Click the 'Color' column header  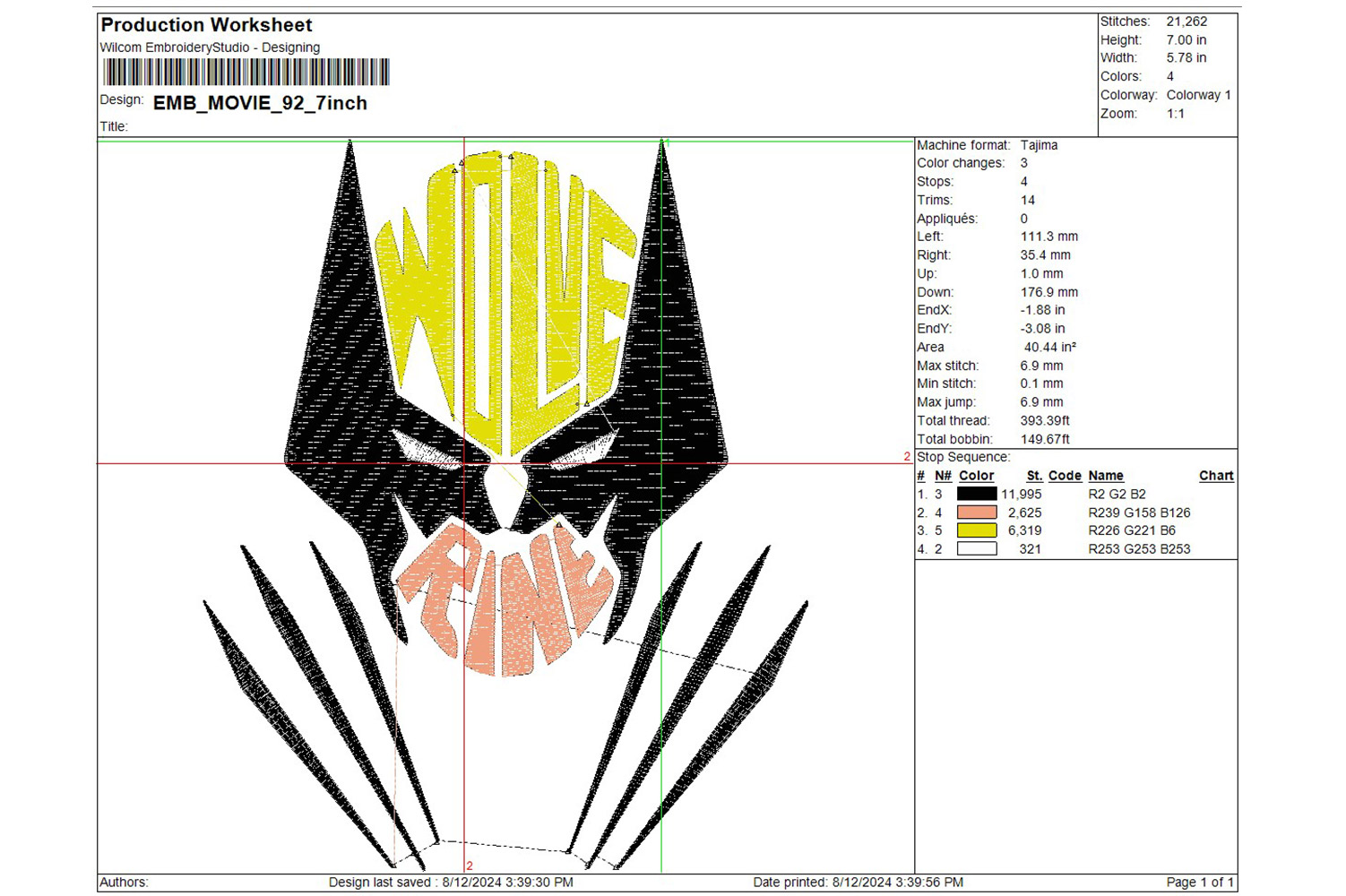tap(976, 476)
